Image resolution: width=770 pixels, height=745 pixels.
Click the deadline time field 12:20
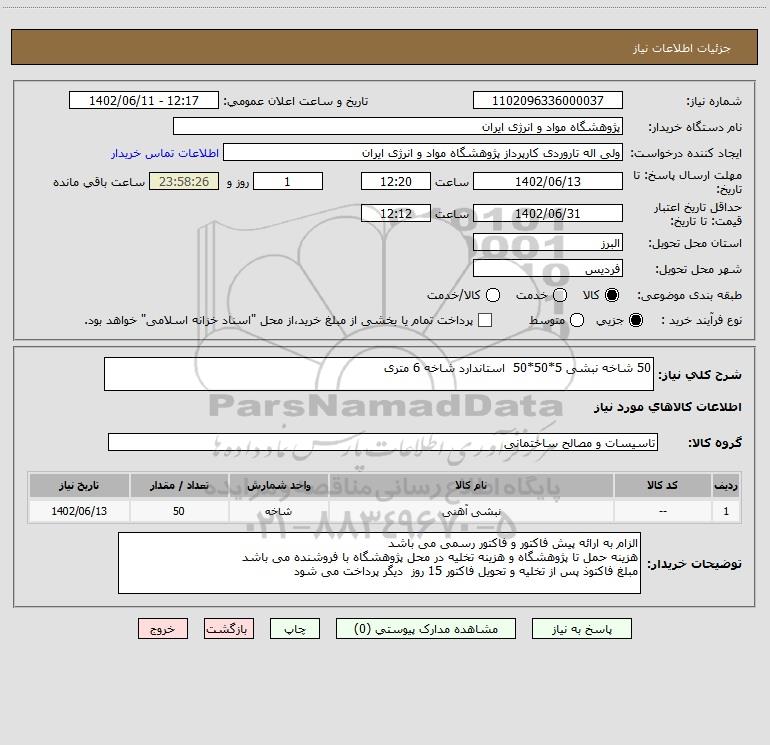(396, 181)
